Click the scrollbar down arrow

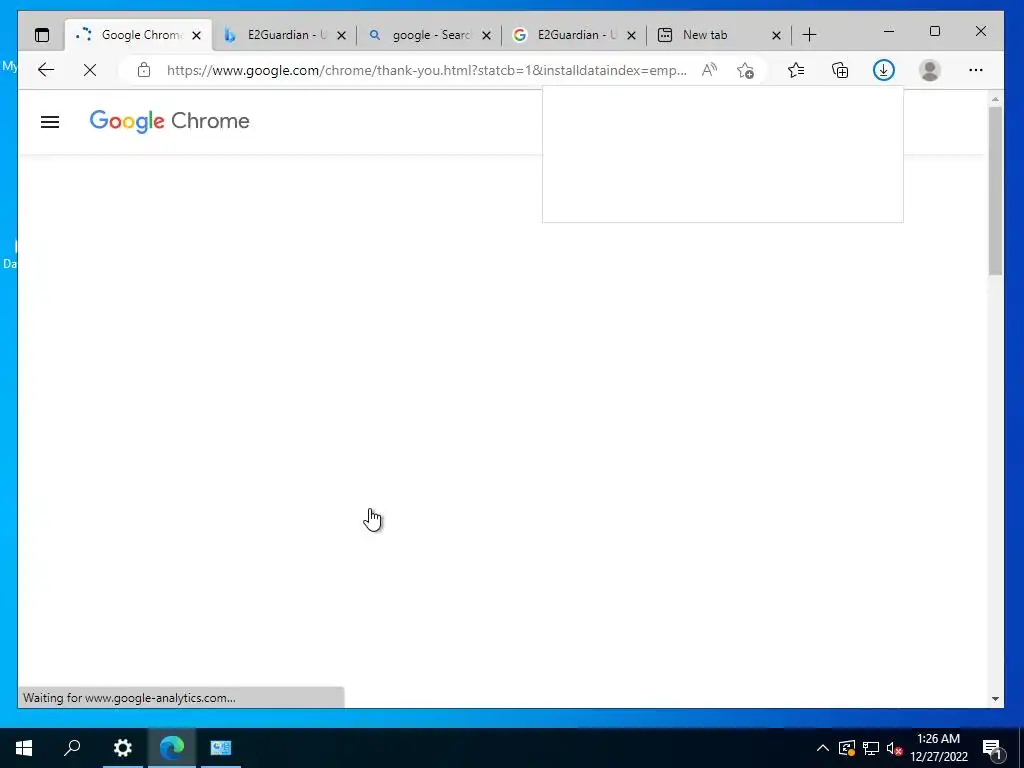click(995, 699)
